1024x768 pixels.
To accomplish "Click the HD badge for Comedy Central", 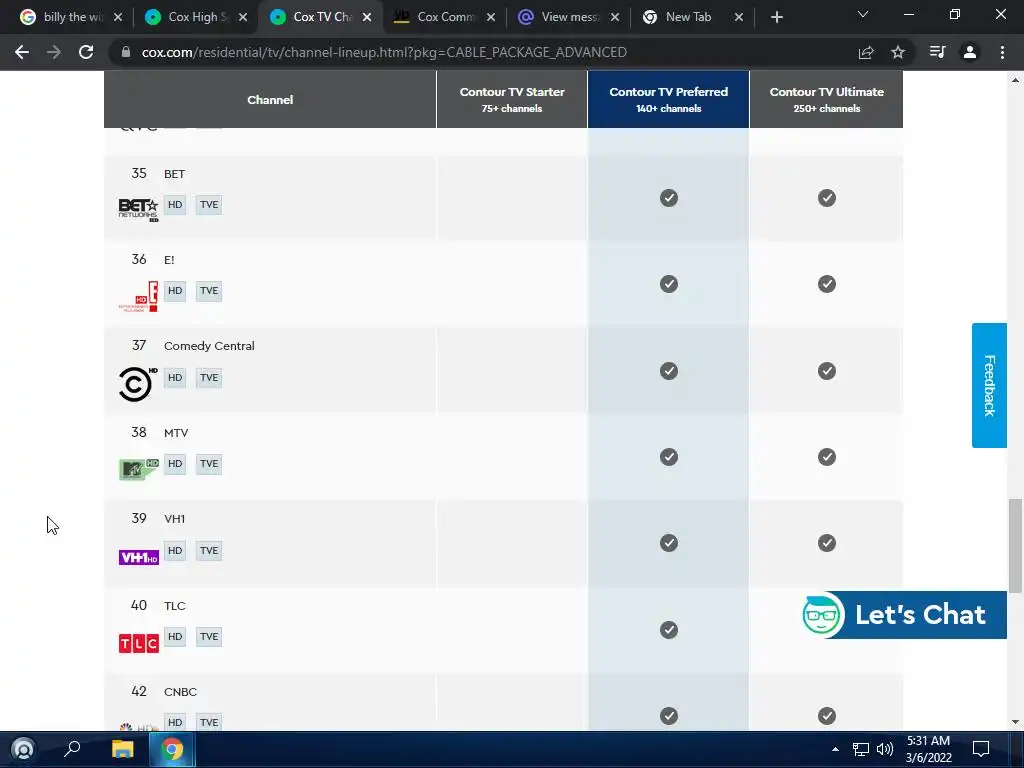I will [175, 377].
